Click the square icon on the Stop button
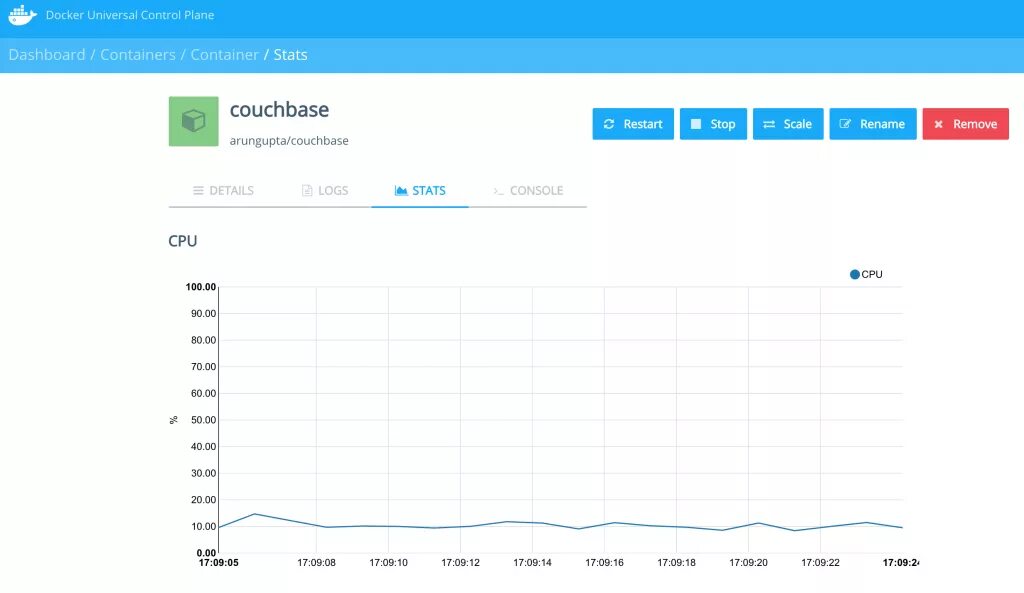1024x593 pixels. click(696, 124)
